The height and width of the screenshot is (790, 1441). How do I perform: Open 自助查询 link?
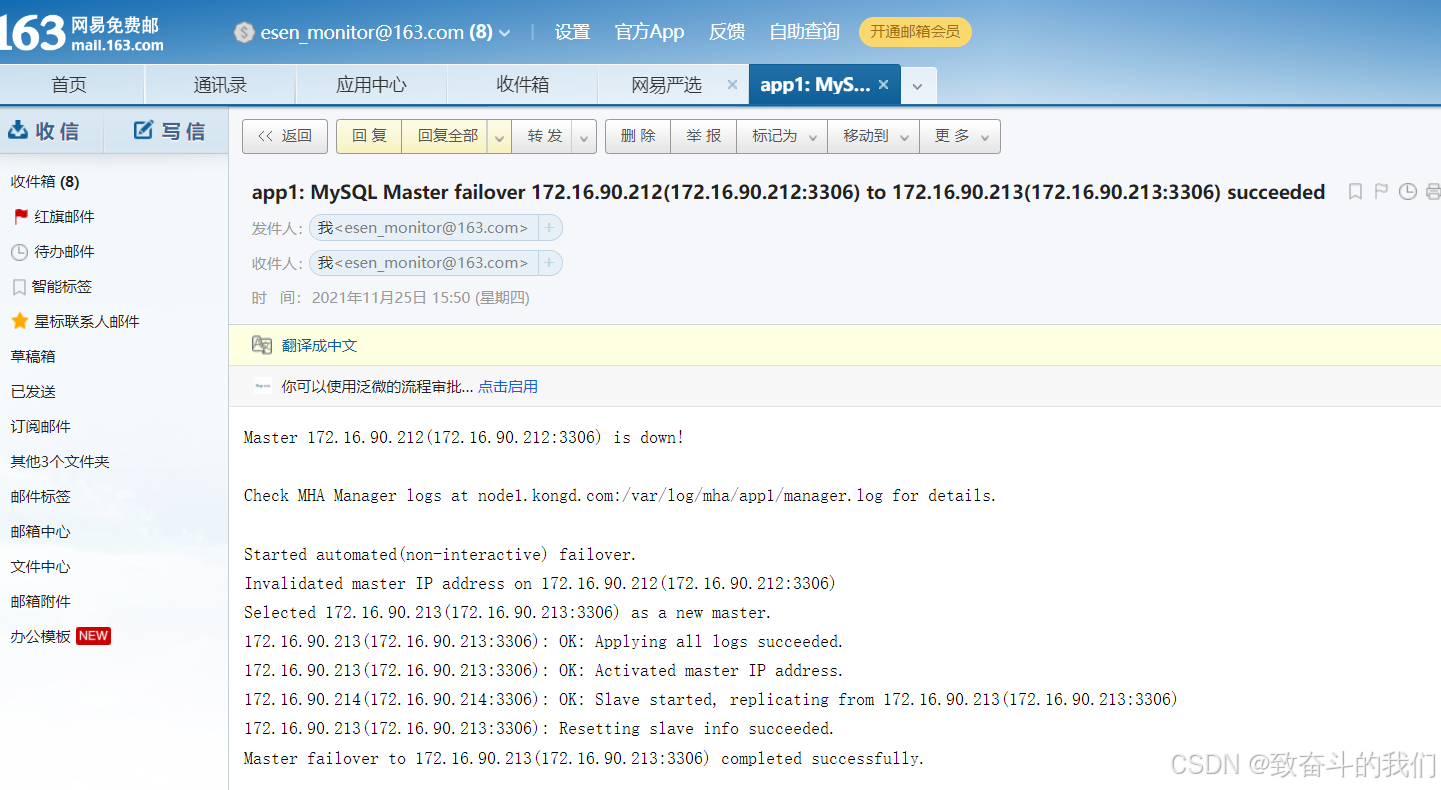click(x=804, y=32)
